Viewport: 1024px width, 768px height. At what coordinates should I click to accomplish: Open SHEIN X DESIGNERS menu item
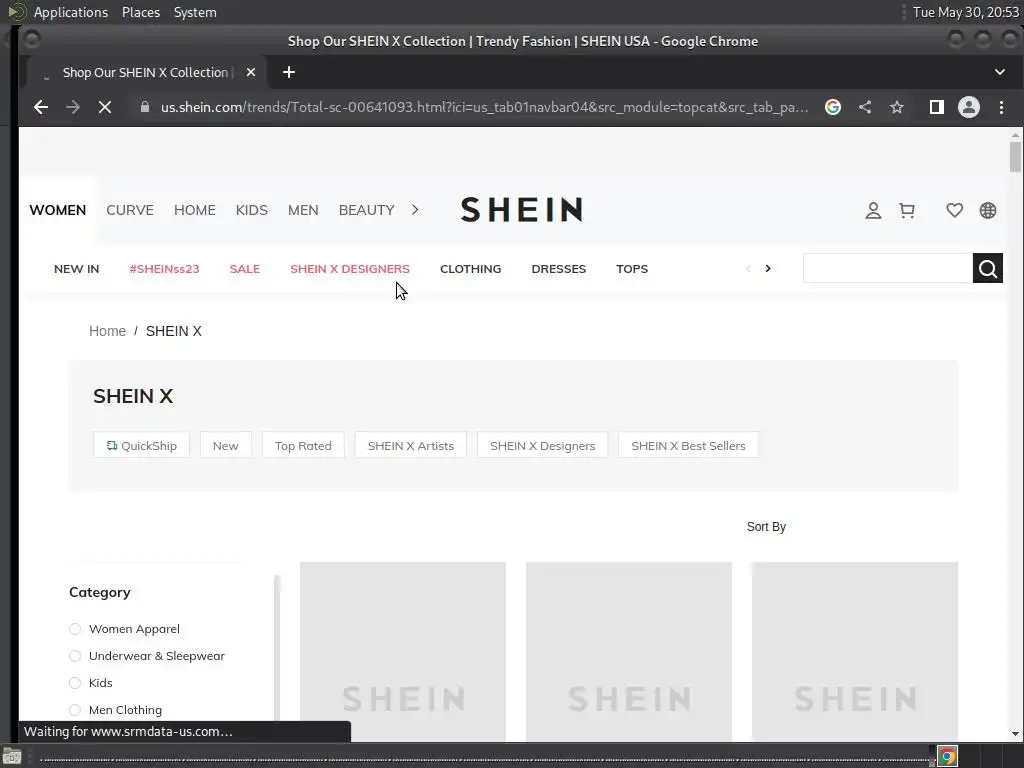point(350,269)
